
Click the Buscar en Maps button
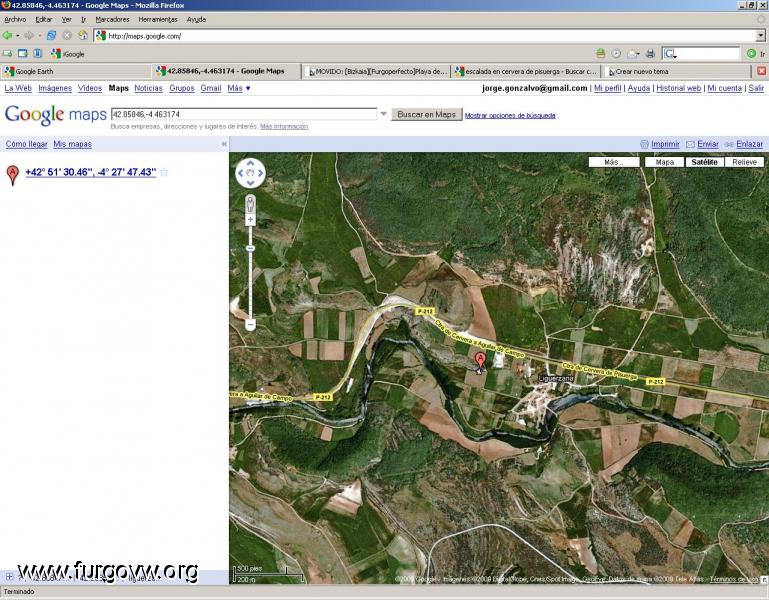pos(427,114)
